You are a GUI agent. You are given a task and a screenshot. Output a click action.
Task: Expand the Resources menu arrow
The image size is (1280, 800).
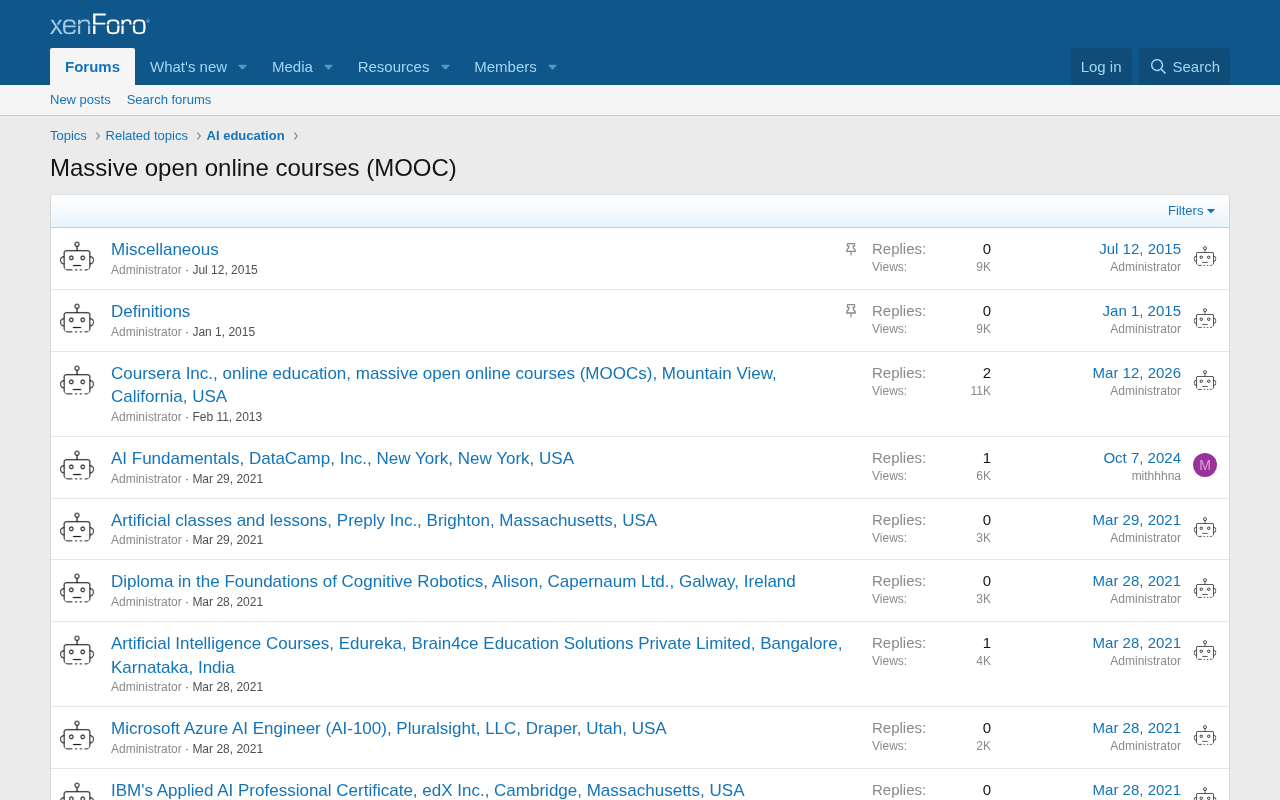coord(445,67)
